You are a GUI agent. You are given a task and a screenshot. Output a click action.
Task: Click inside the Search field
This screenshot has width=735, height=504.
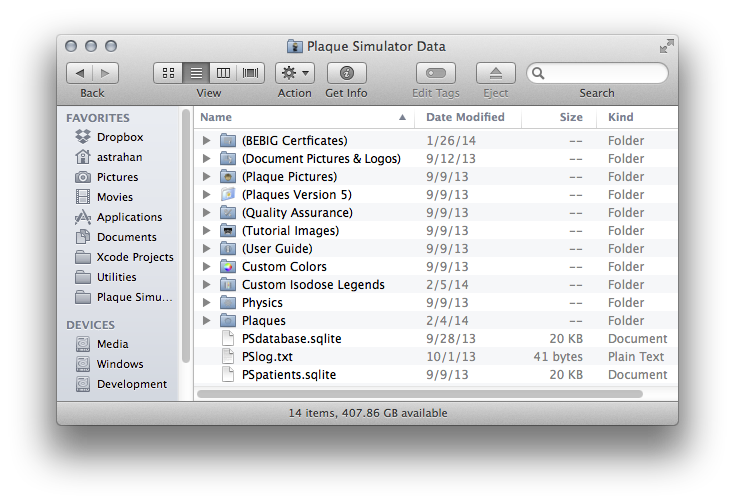pyautogui.click(x=597, y=73)
